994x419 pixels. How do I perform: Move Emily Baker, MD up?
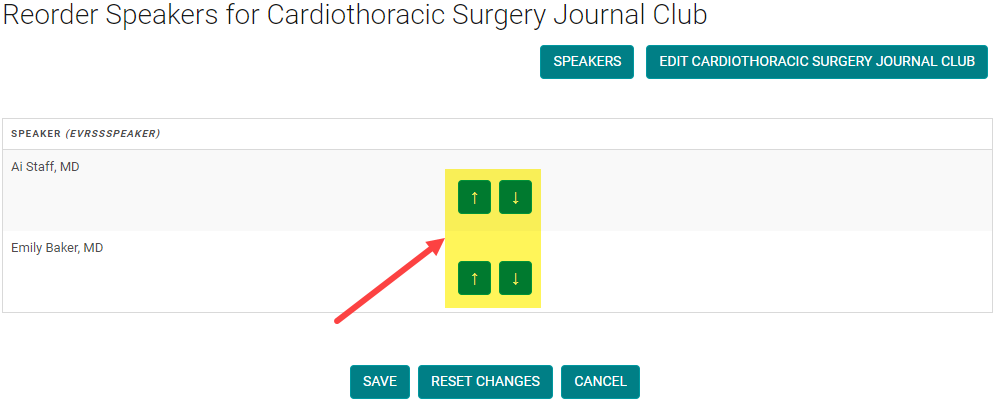(474, 278)
